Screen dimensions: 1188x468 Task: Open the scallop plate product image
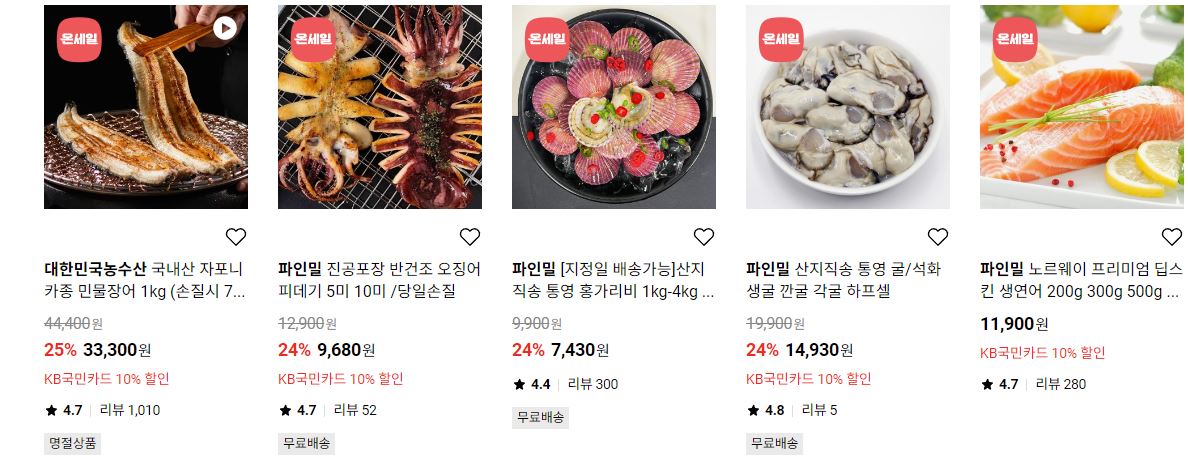pyautogui.click(x=614, y=107)
